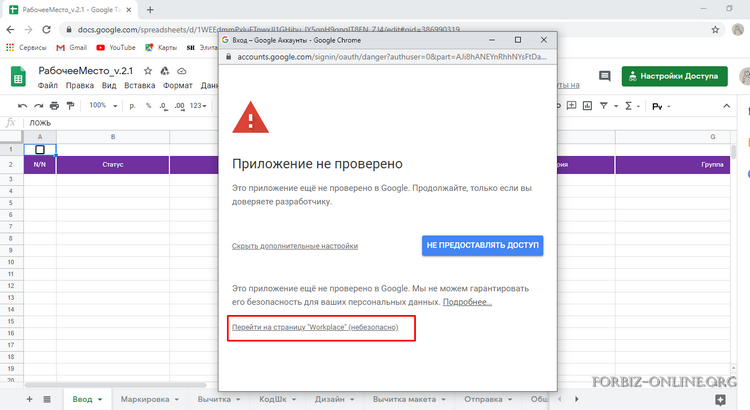Decrease decimal places with .0 button

(x=163, y=106)
